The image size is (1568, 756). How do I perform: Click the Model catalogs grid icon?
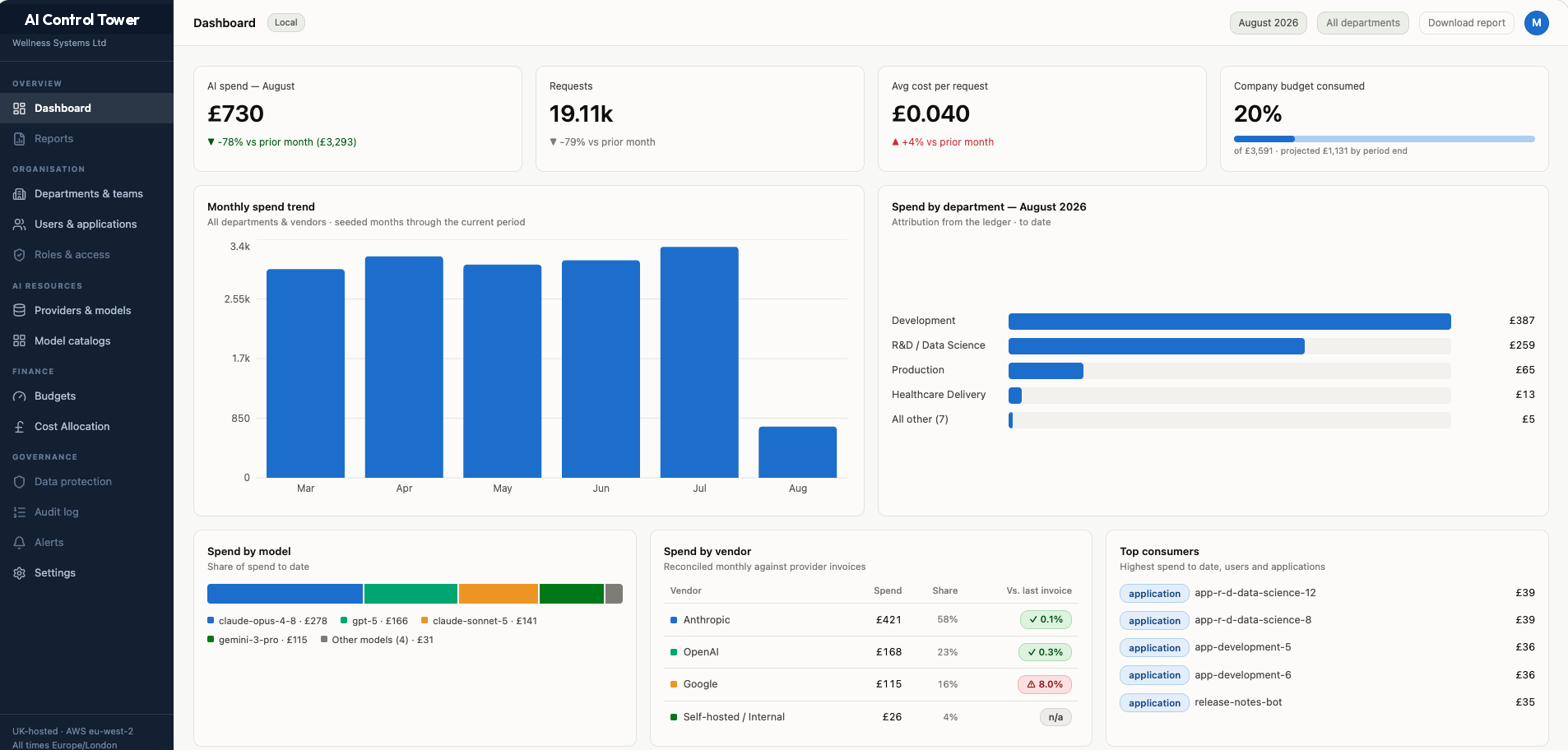(x=19, y=341)
